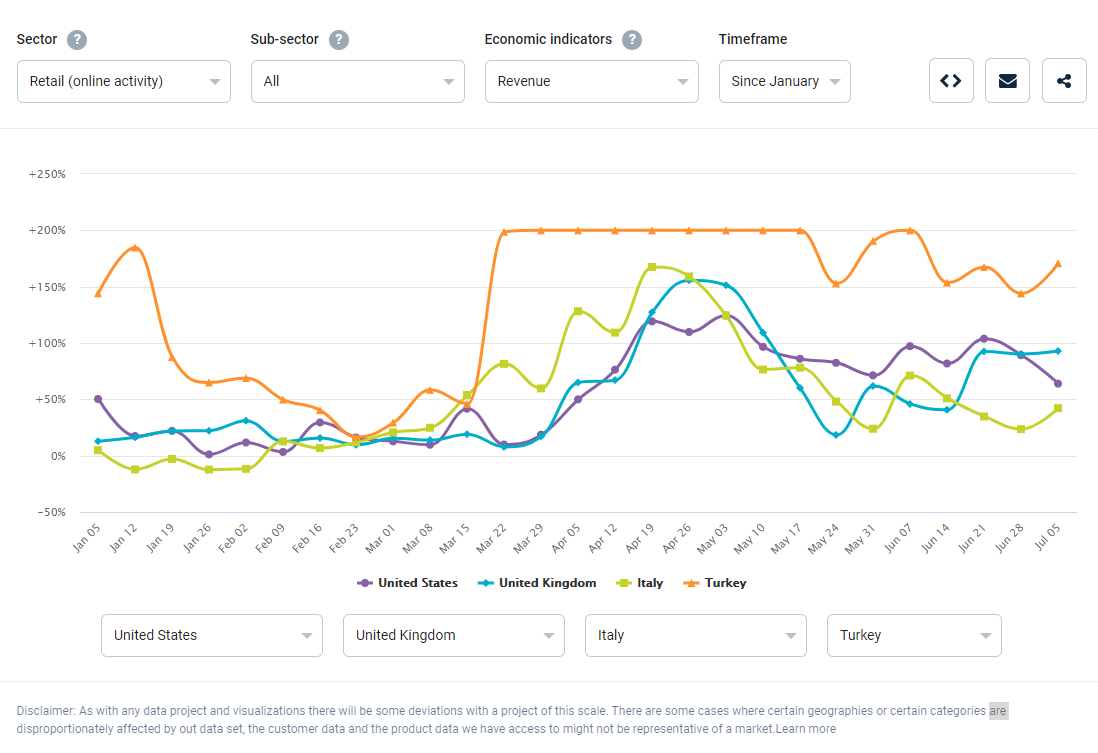Viewport: 1098px width, 753px height.
Task: Toggle the Turkey series in legend
Action: (x=715, y=583)
